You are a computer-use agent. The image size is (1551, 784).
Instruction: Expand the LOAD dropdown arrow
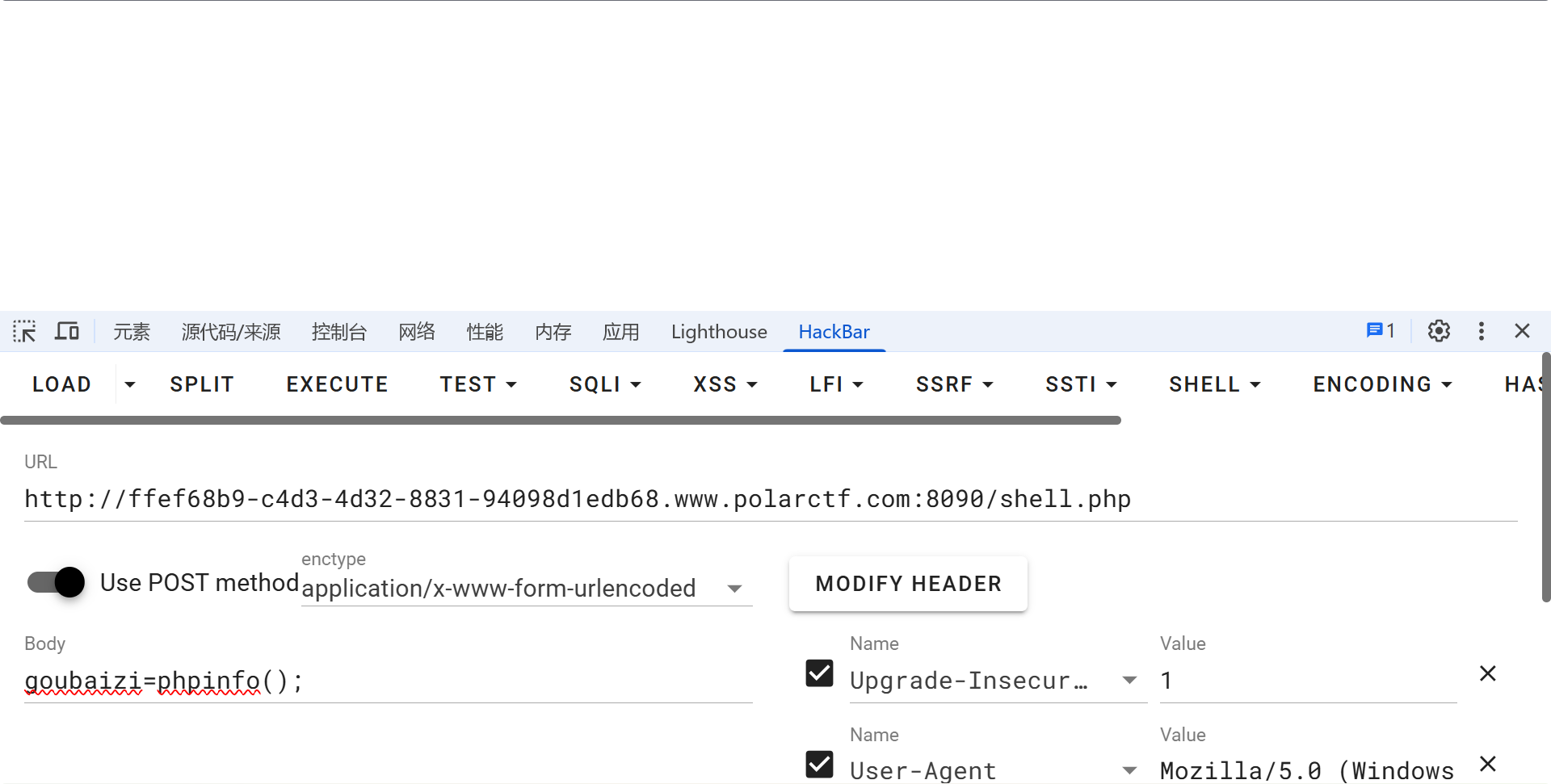tap(129, 384)
